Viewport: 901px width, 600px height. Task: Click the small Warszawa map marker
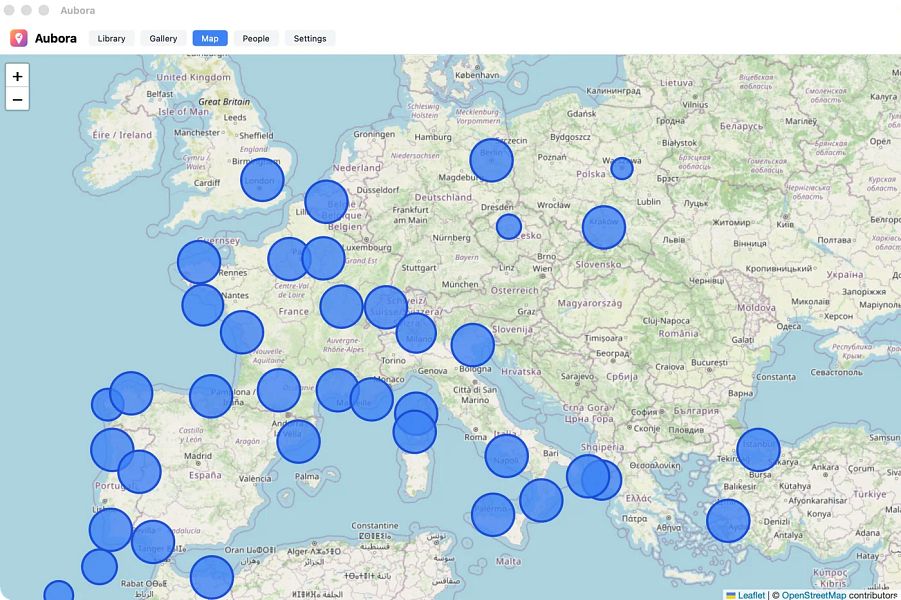click(x=622, y=168)
